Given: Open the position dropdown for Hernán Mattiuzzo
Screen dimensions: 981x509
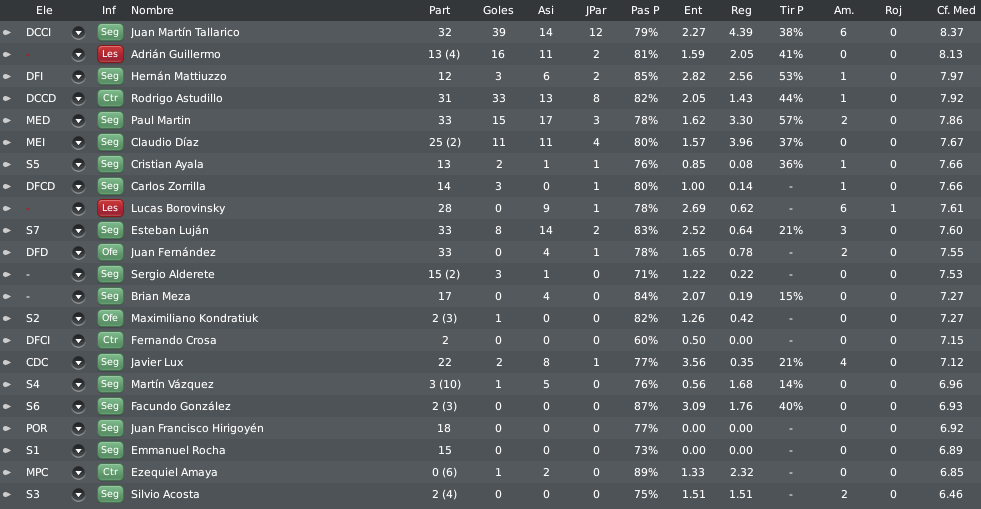Looking at the screenshot, I should point(78,76).
